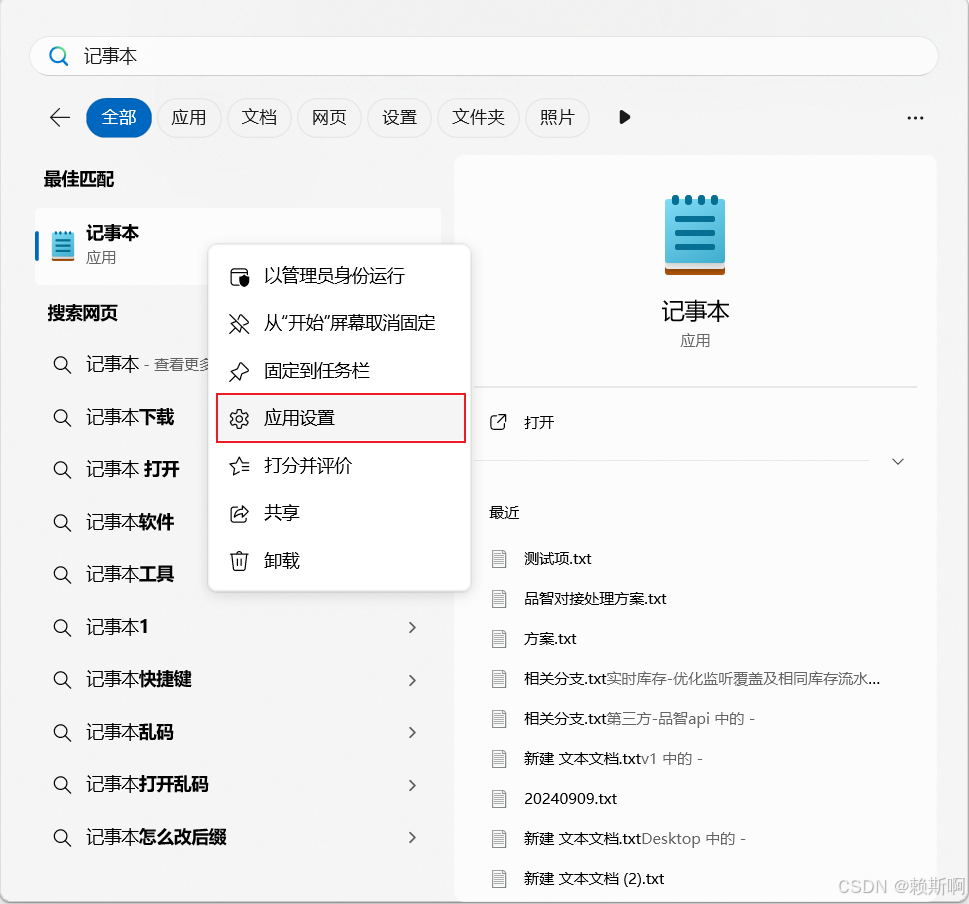
Task: Expand arrow for 记事本乱码 suggestion
Action: click(x=412, y=733)
